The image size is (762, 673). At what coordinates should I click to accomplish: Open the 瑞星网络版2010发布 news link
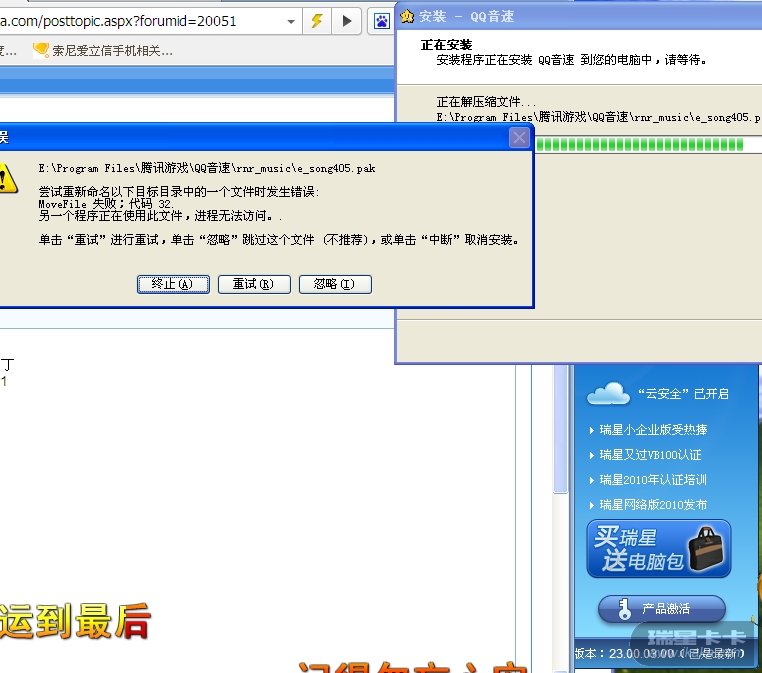[x=653, y=505]
